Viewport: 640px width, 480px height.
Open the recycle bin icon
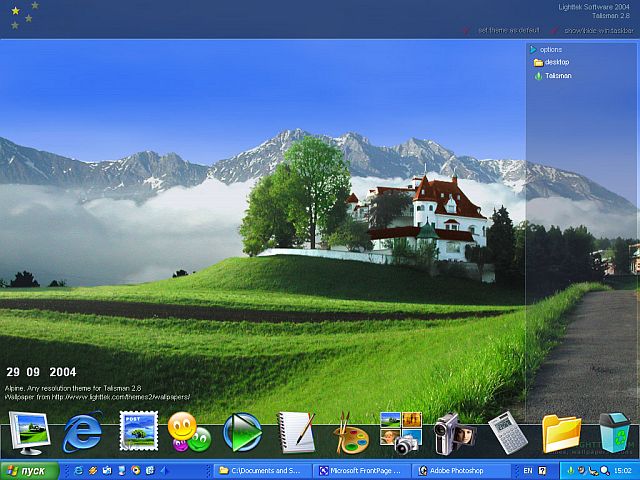[614, 432]
